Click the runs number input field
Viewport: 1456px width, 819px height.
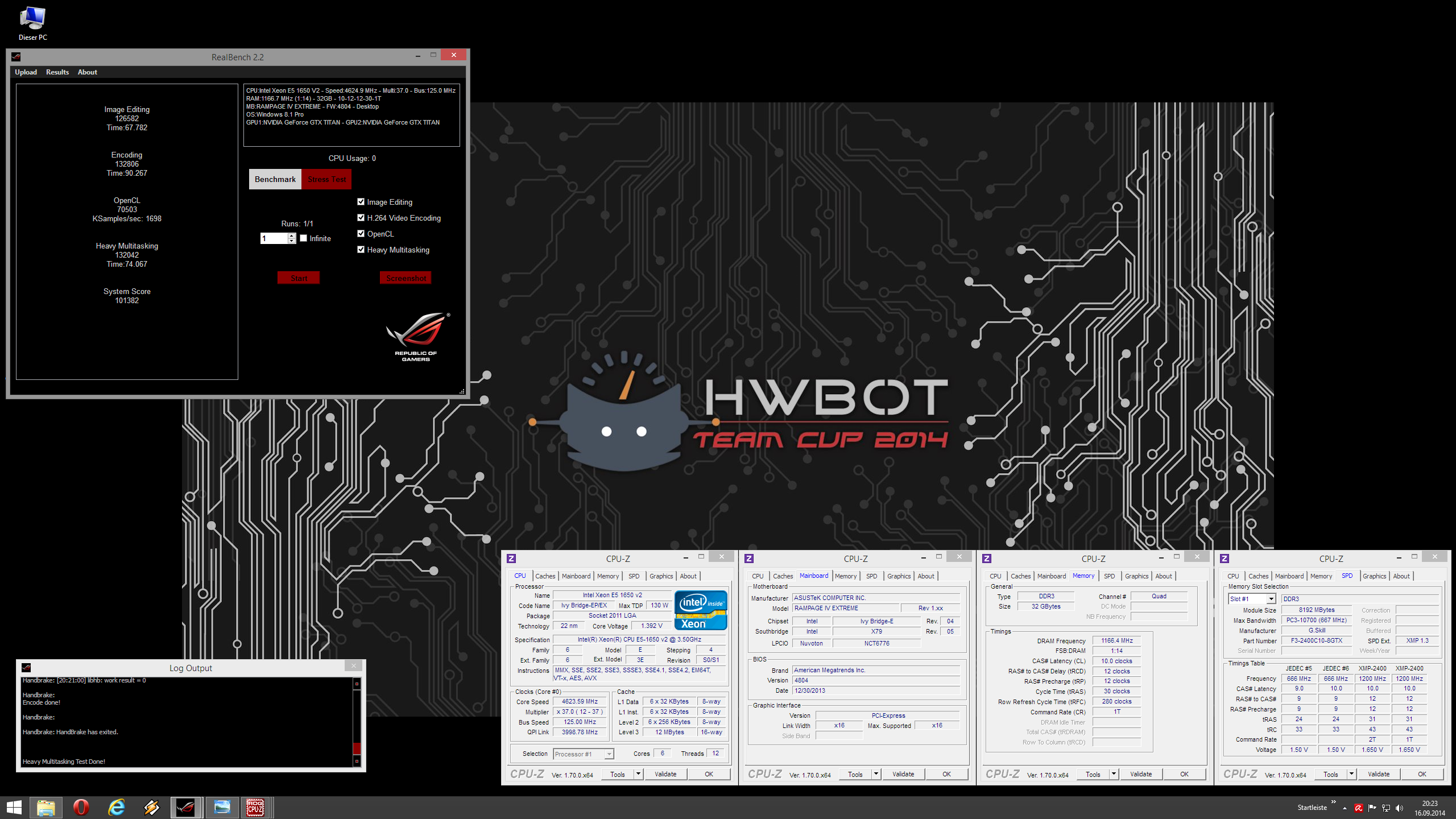point(274,238)
